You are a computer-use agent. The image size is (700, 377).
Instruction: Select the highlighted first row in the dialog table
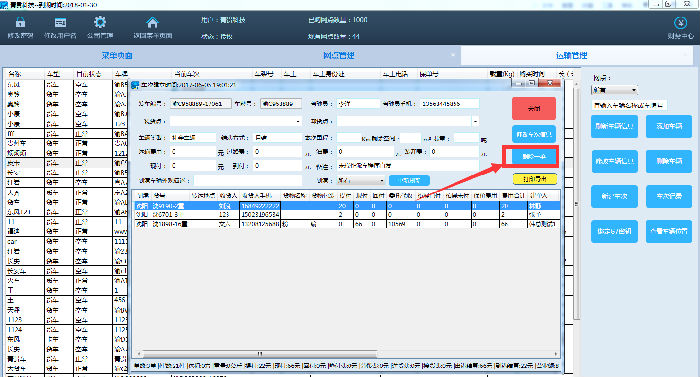pyautogui.click(x=346, y=206)
